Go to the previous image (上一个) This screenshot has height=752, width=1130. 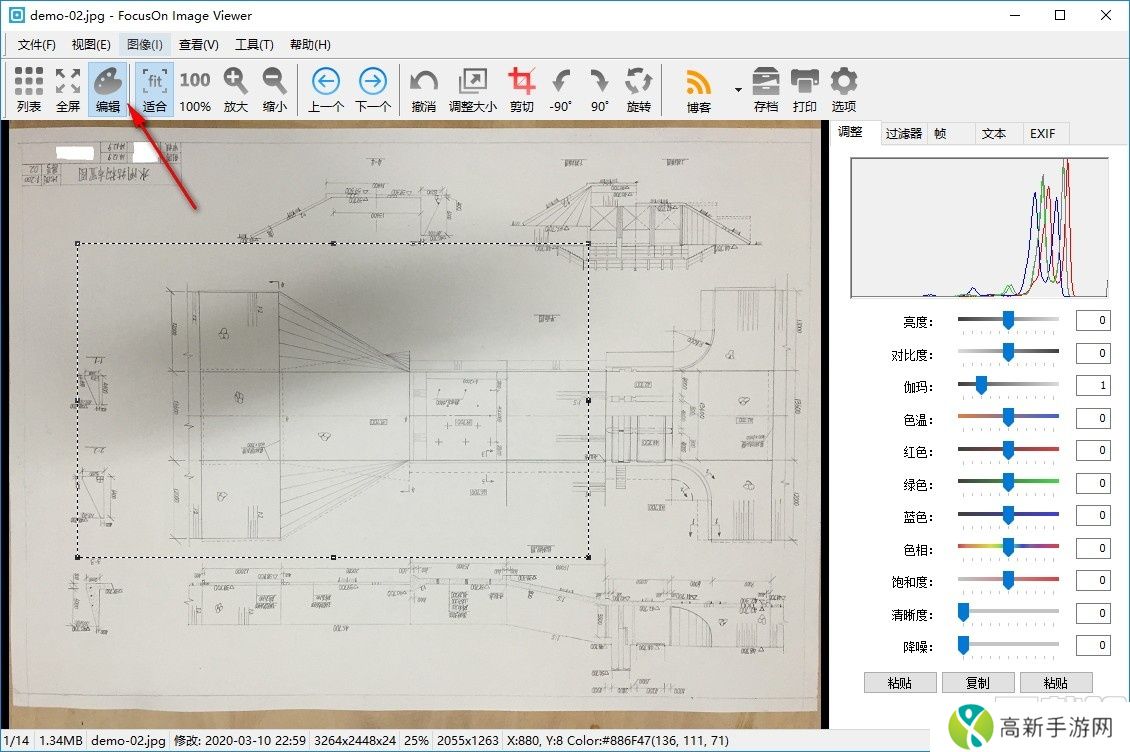[x=326, y=89]
